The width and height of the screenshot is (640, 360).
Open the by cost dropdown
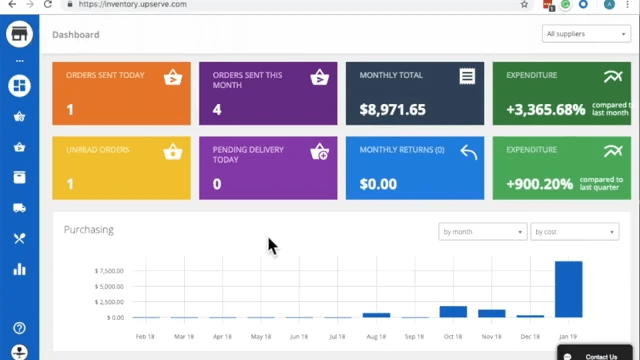click(x=574, y=231)
